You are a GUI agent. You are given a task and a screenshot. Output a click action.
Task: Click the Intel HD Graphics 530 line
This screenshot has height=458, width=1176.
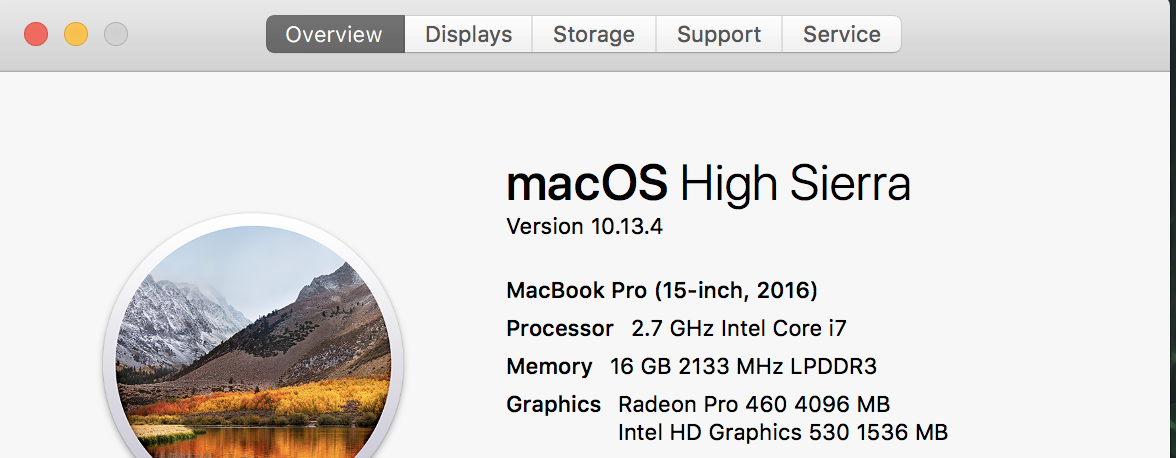(x=782, y=432)
